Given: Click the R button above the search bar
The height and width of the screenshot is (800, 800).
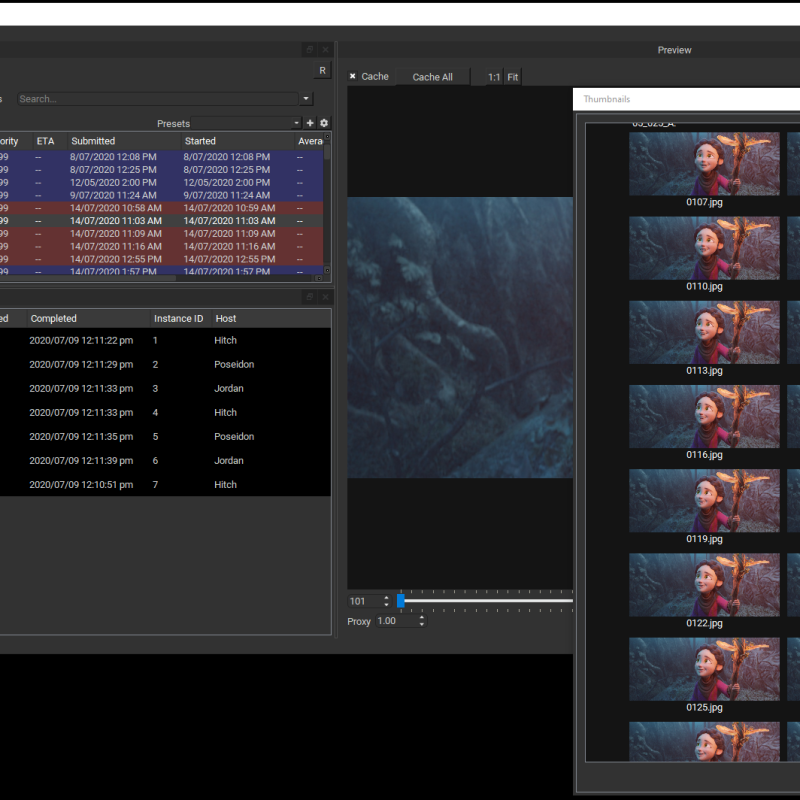Looking at the screenshot, I should pyautogui.click(x=322, y=70).
